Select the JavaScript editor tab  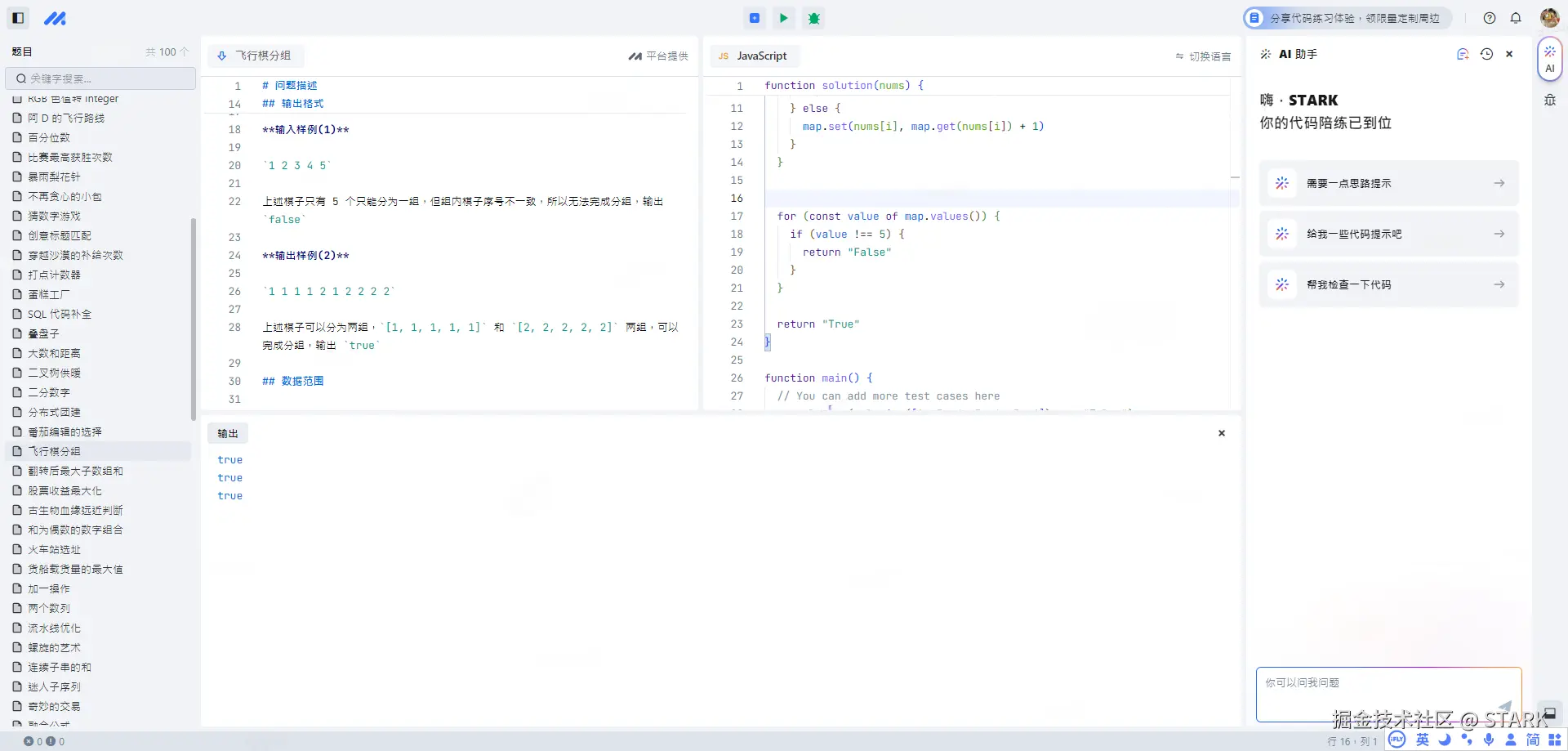(754, 56)
